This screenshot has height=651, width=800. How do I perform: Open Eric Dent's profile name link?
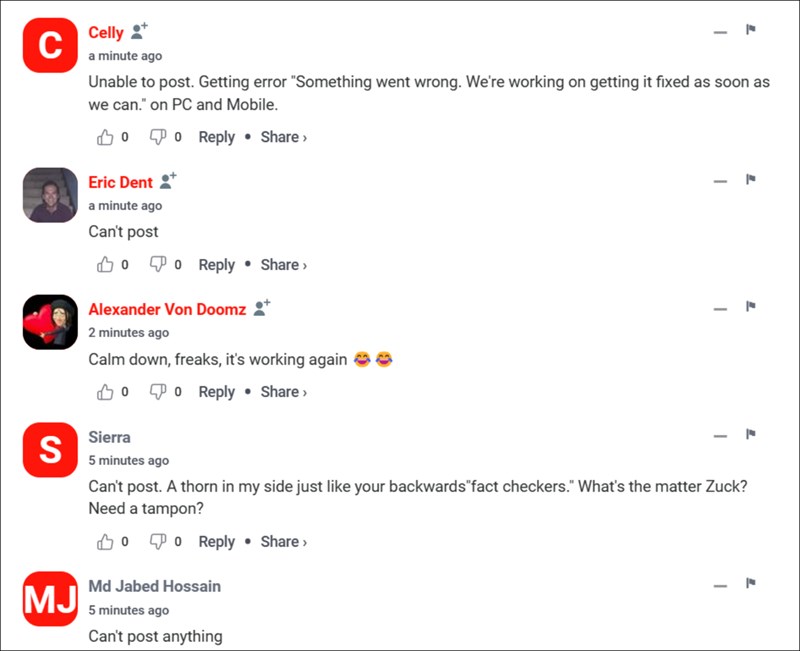point(120,182)
